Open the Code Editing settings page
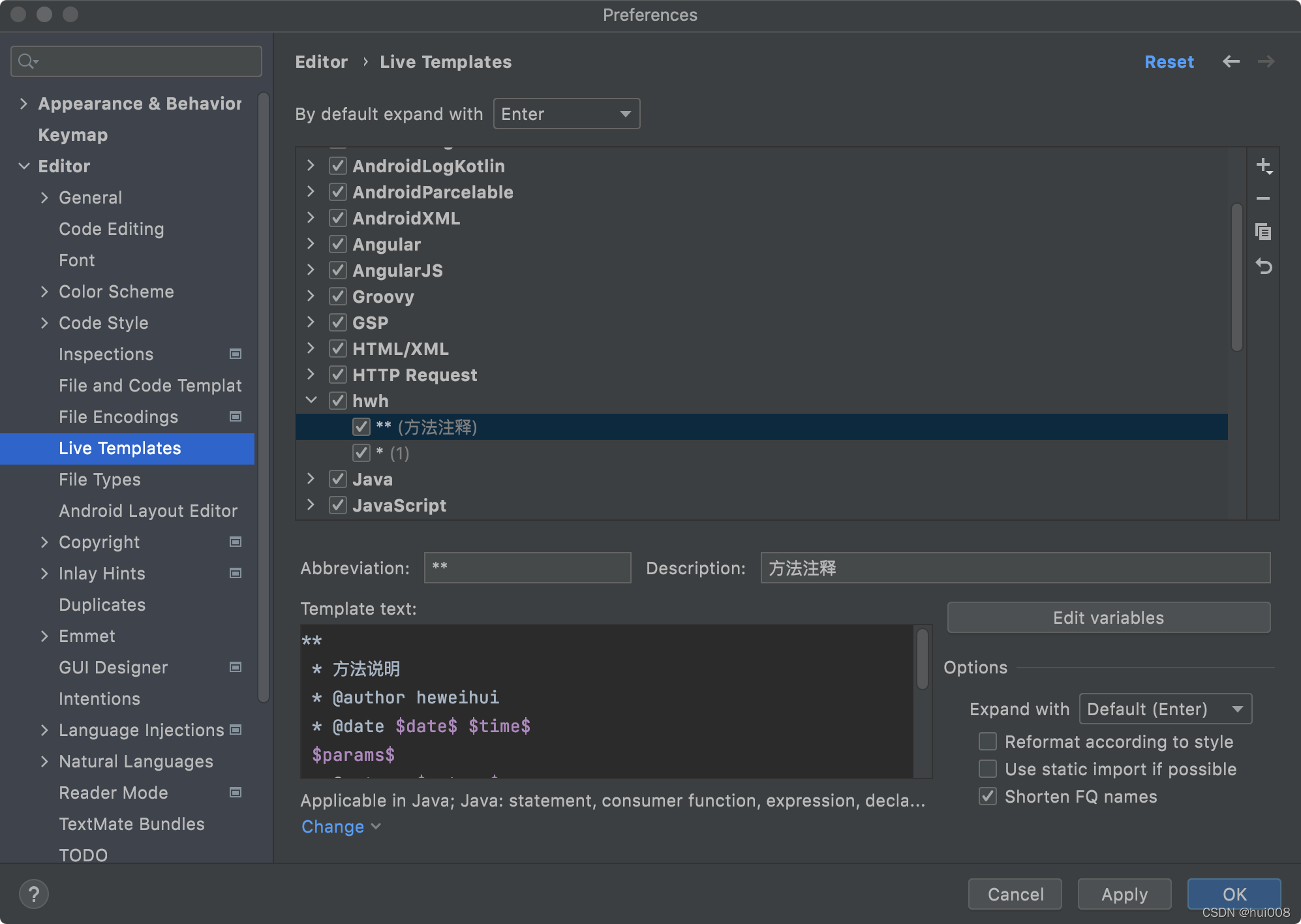 point(112,228)
